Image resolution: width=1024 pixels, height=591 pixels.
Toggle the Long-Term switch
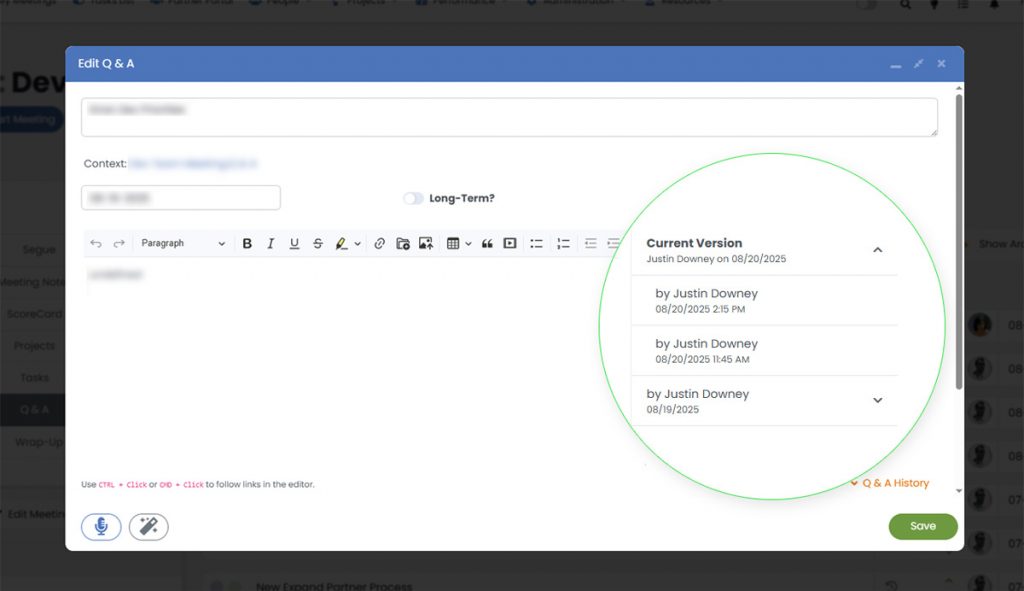pyautogui.click(x=413, y=198)
